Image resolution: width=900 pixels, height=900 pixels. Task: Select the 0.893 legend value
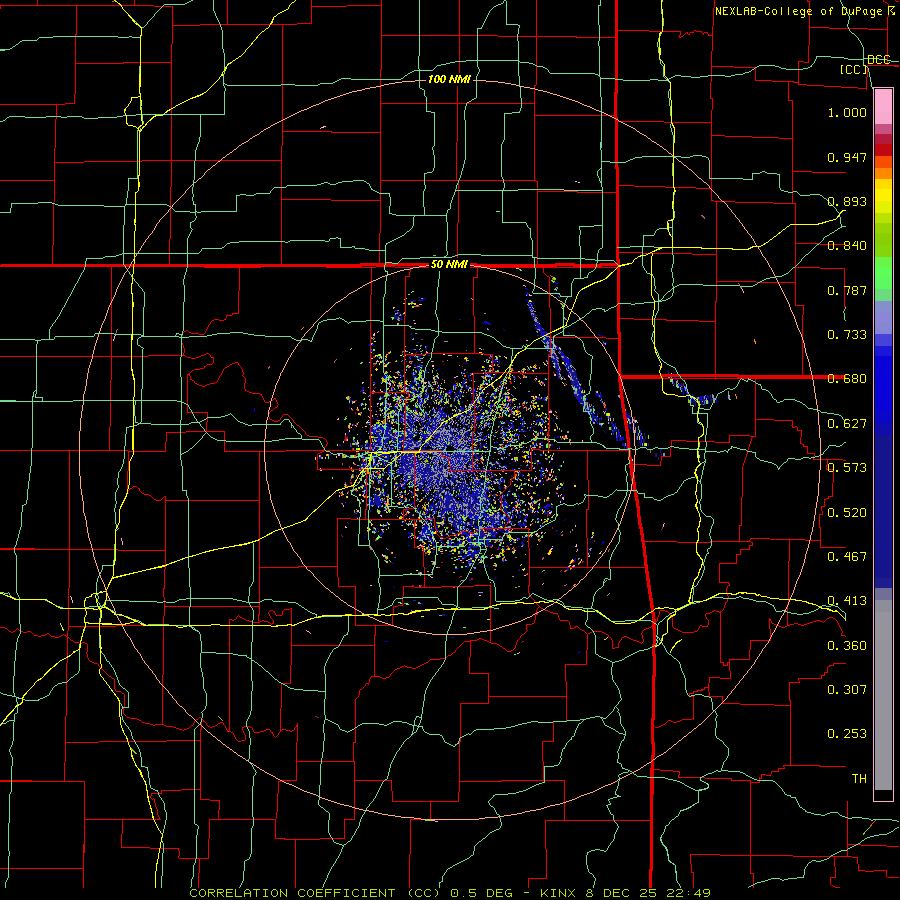(847, 201)
